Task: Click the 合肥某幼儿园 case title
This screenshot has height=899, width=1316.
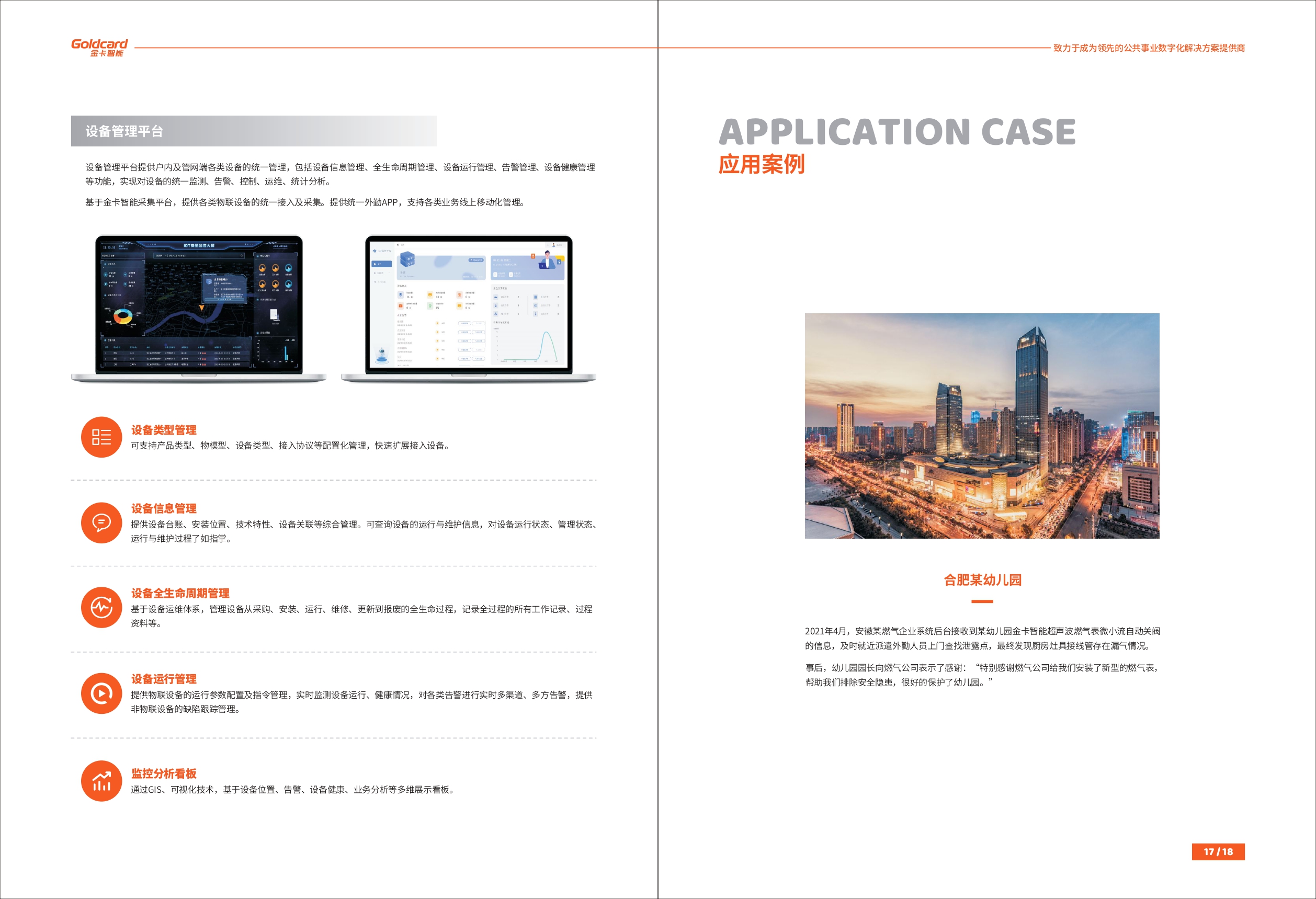Action: (982, 579)
